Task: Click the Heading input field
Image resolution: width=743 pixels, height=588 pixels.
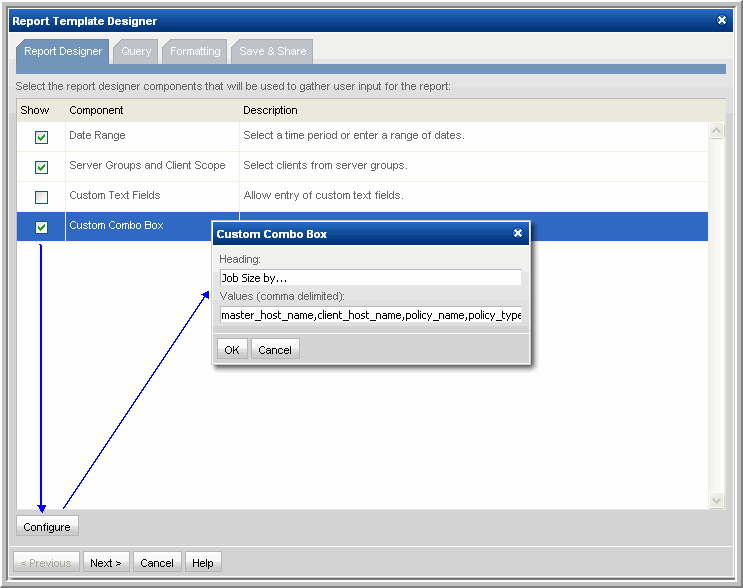Action: 370,278
